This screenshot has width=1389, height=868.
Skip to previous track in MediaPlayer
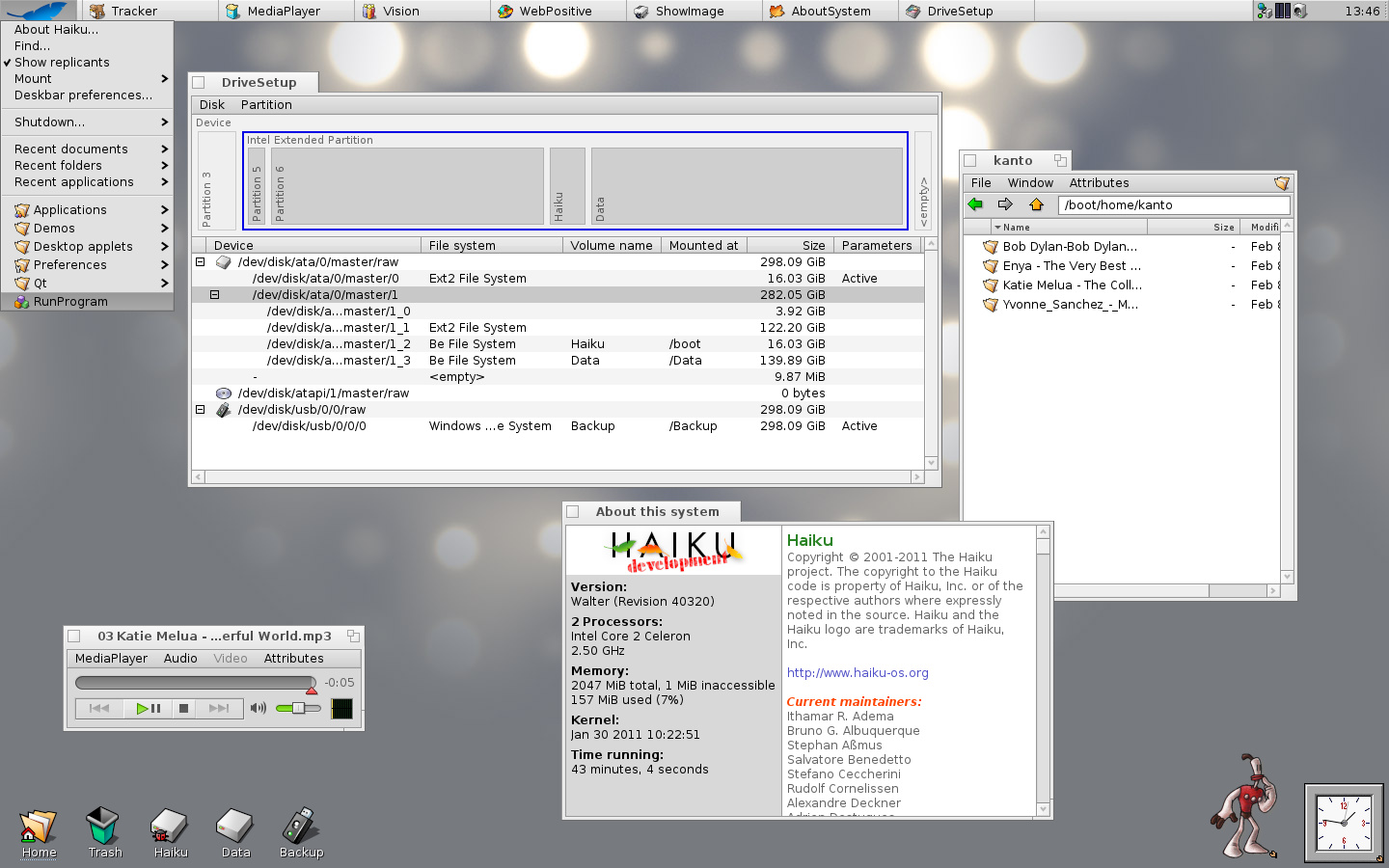[x=99, y=708]
